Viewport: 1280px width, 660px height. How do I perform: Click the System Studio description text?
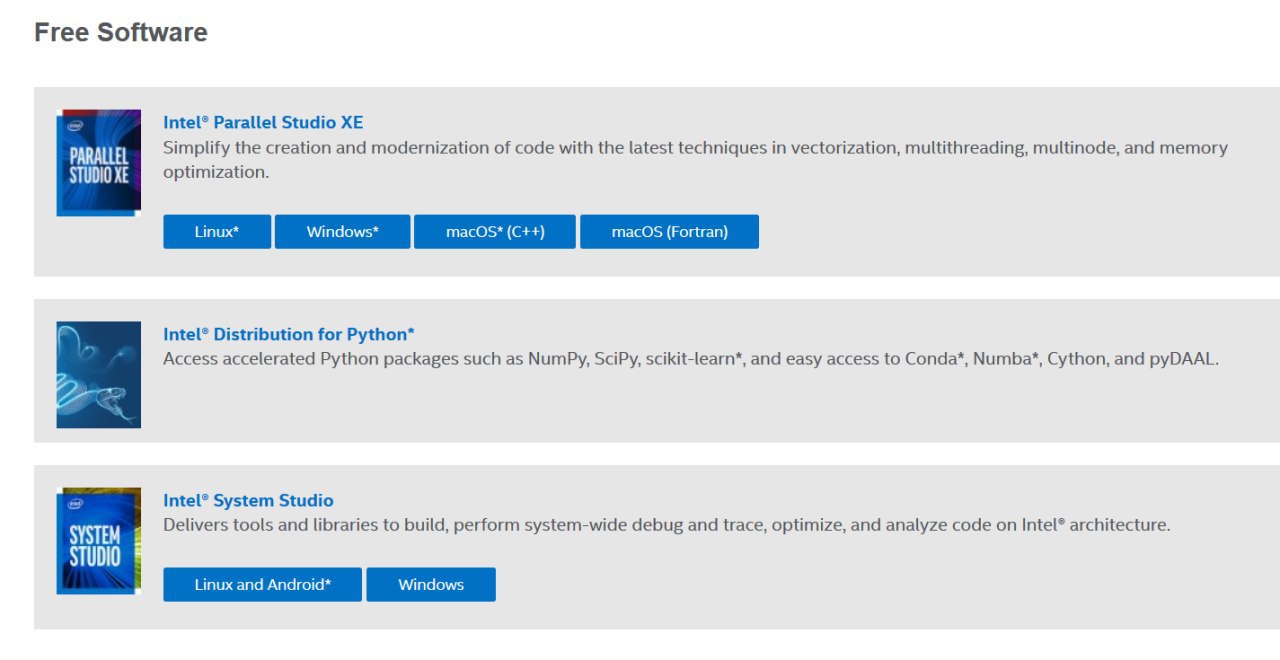coord(666,525)
